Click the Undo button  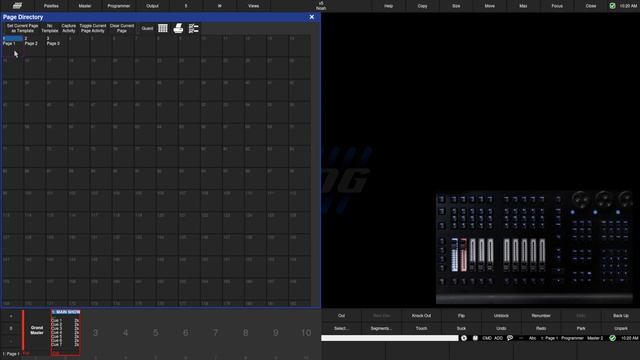click(501, 328)
